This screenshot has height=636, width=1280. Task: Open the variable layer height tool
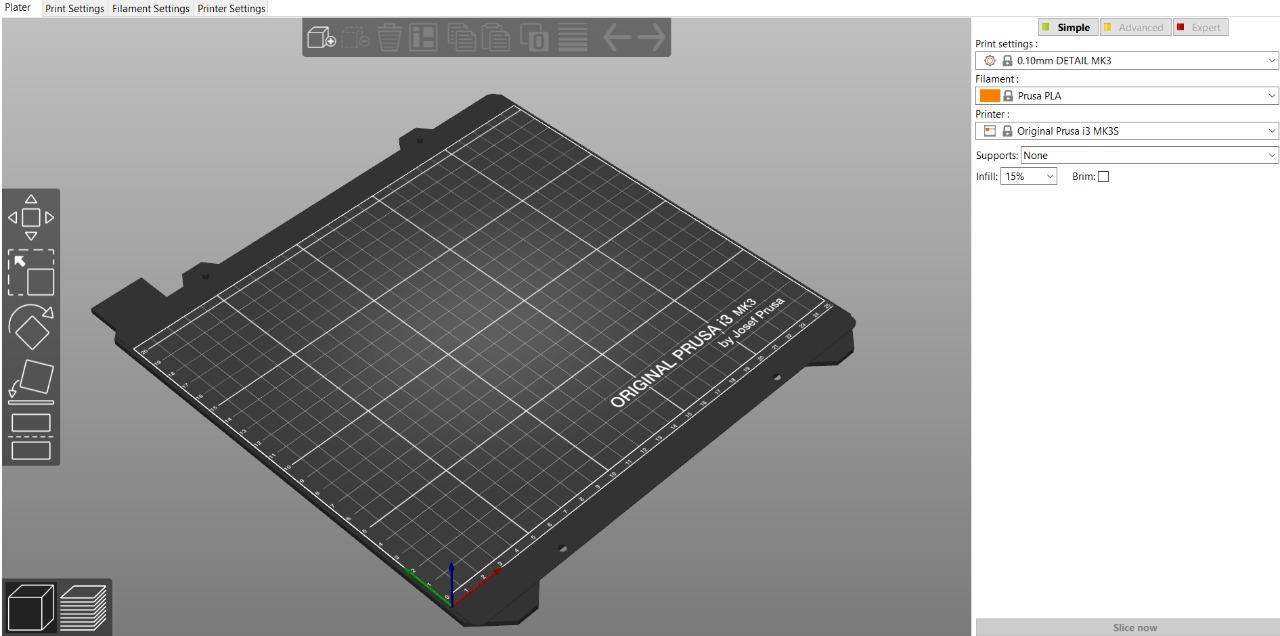click(572, 38)
